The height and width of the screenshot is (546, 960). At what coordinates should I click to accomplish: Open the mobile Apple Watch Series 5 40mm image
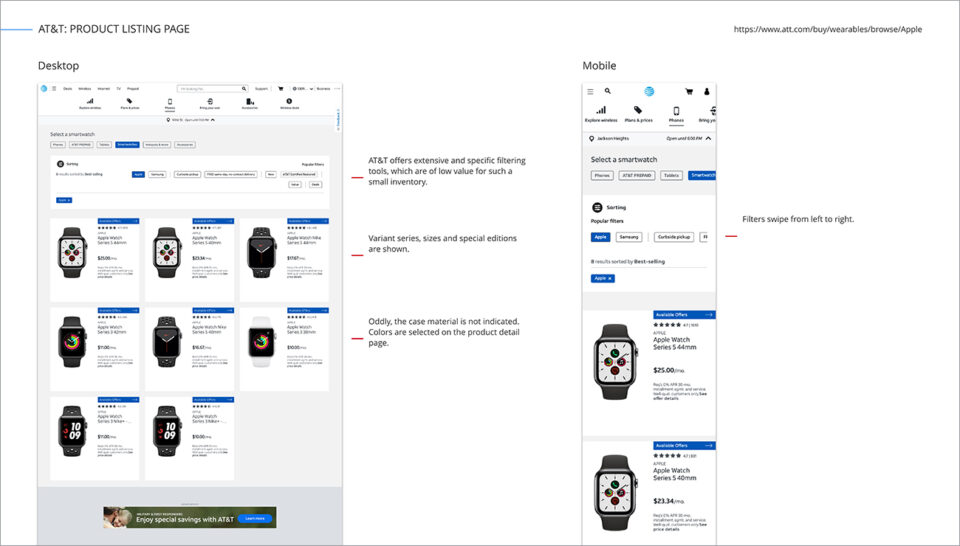[x=615, y=493]
